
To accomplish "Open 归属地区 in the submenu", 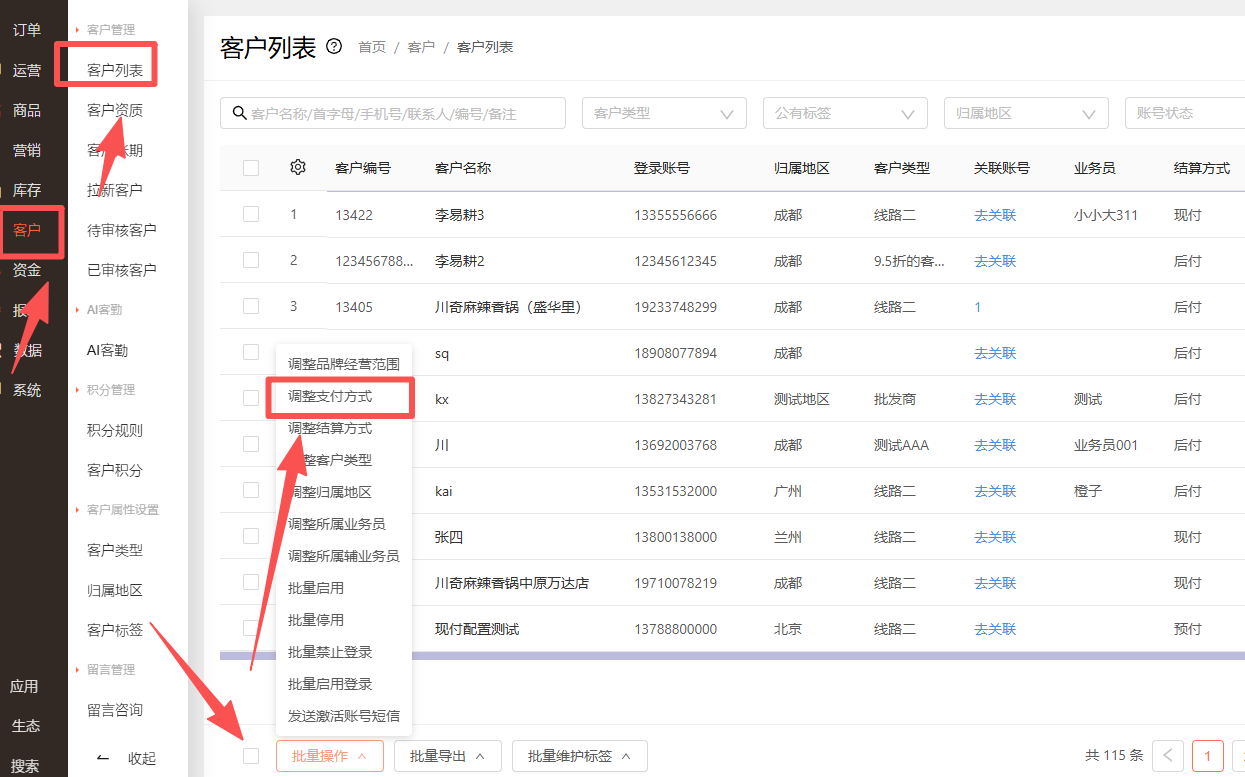I will pos(115,590).
